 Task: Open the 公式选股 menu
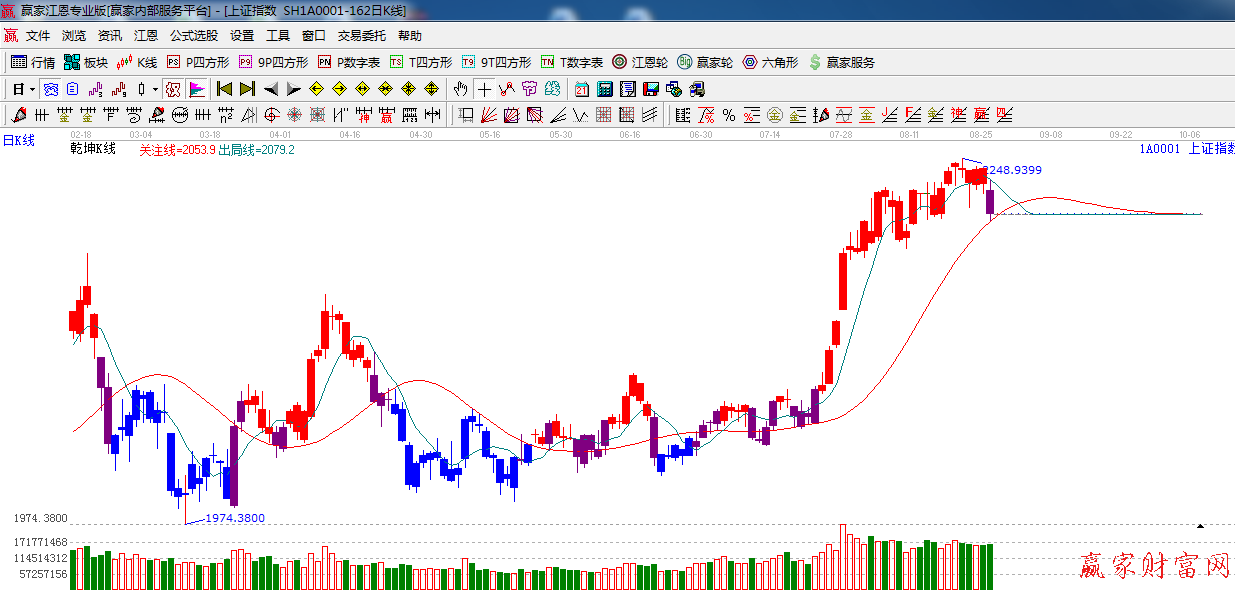[x=193, y=35]
